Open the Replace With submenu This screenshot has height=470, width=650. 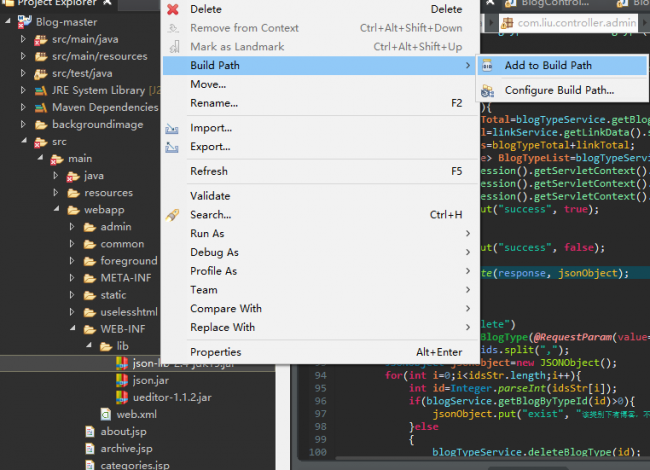(319, 327)
